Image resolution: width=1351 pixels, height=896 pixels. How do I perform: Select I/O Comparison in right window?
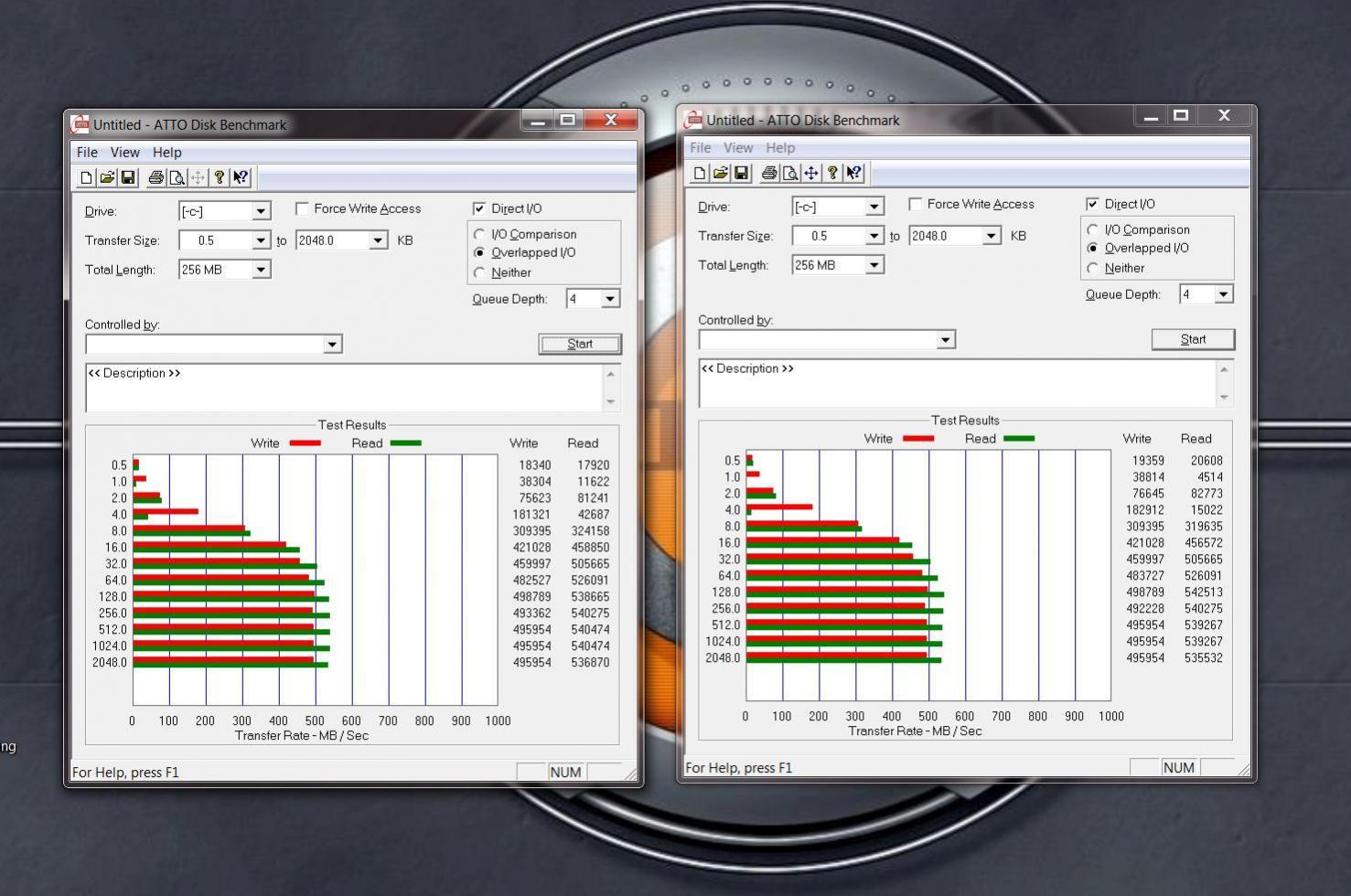(x=1093, y=229)
